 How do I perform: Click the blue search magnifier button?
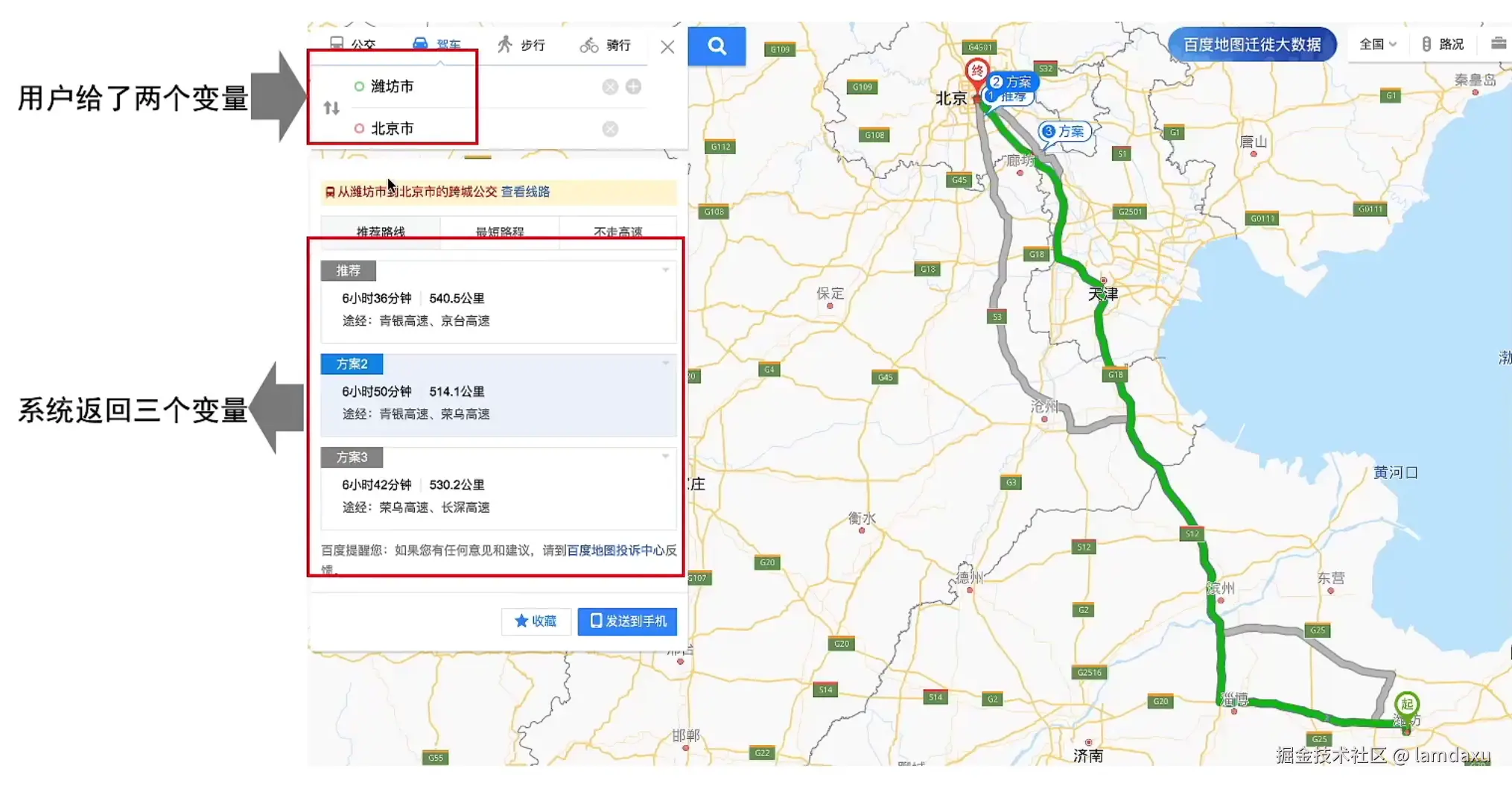click(717, 46)
